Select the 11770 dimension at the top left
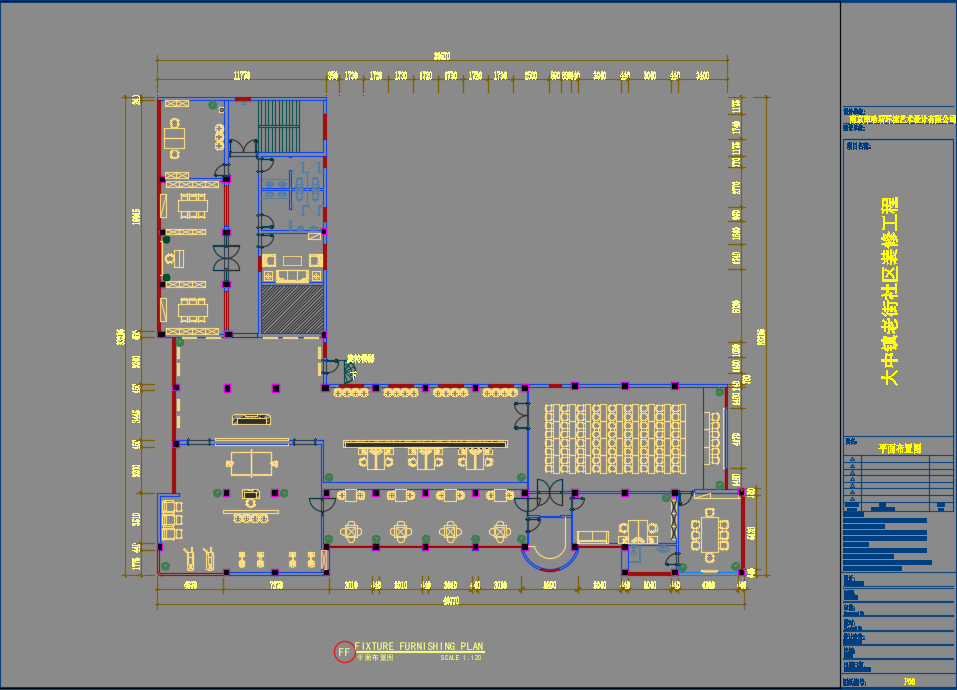 coord(241,75)
